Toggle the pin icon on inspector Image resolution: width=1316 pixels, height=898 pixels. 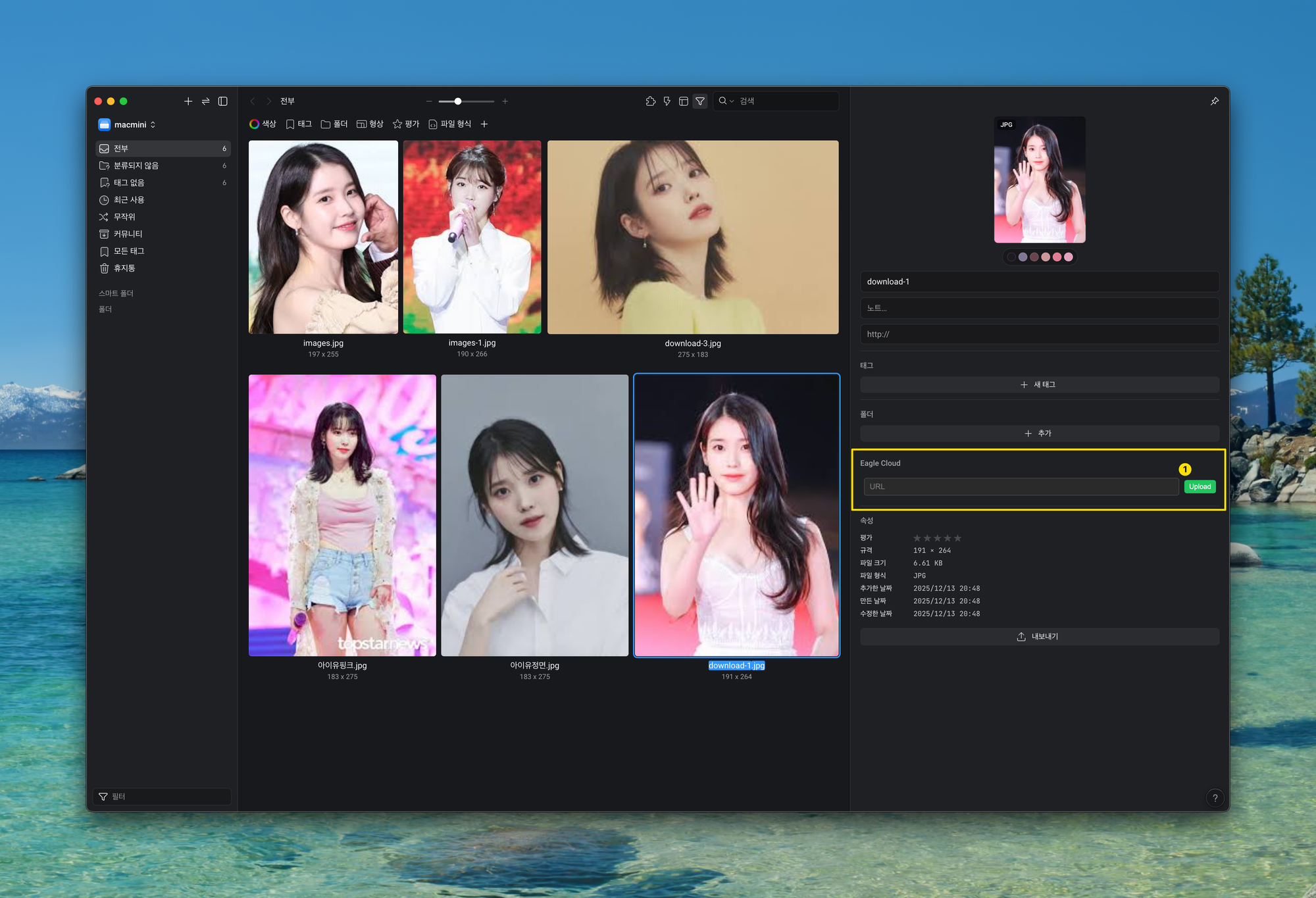(1214, 101)
